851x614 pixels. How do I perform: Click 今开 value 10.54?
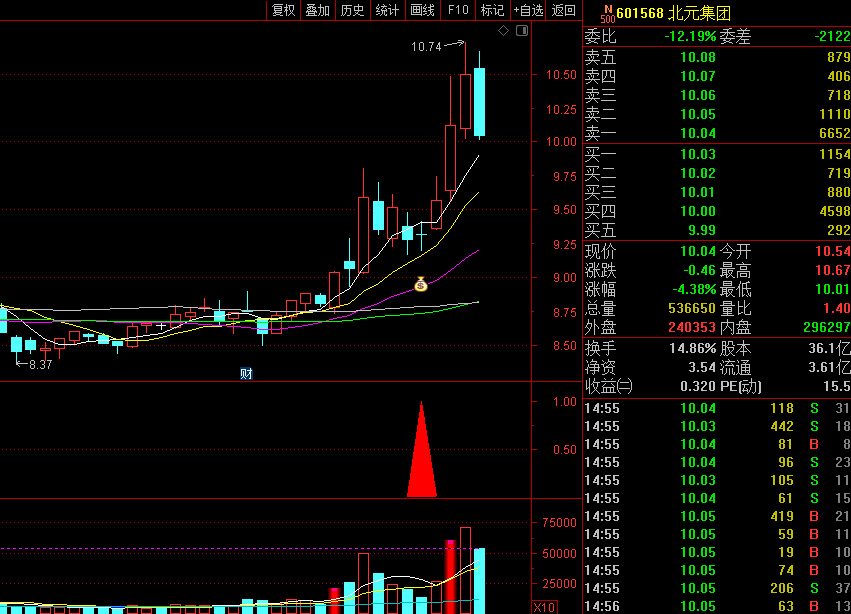click(833, 251)
